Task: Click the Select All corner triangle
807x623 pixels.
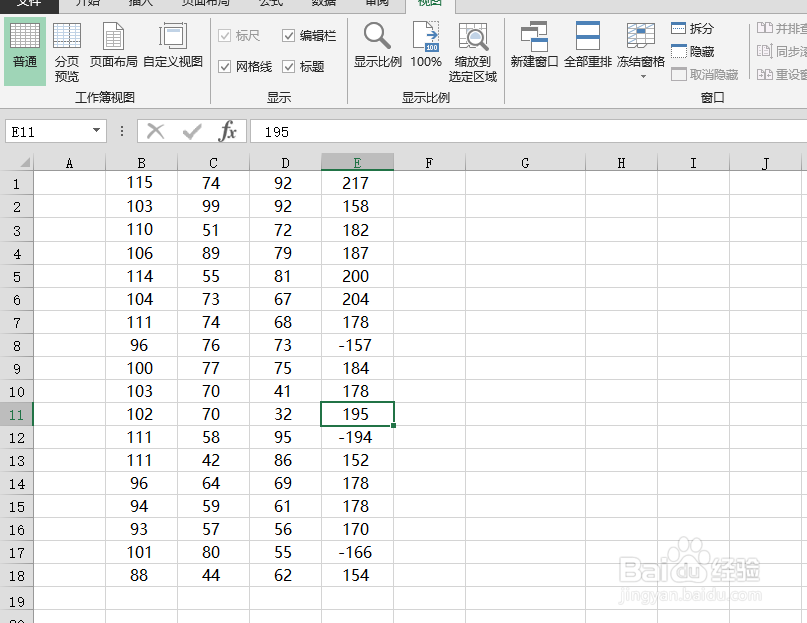Action: click(x=25, y=163)
